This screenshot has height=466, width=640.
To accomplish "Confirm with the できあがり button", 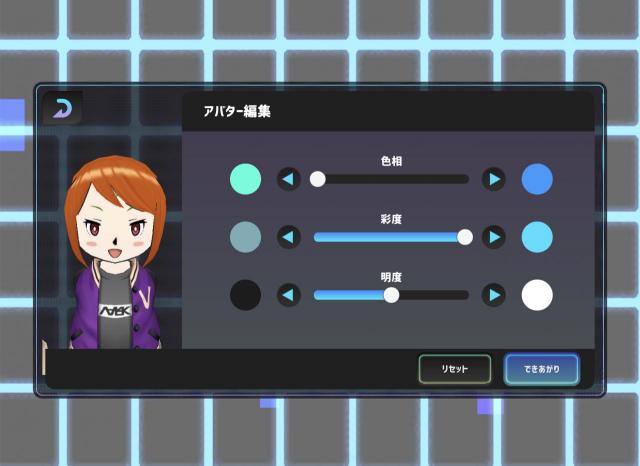I will [541, 369].
